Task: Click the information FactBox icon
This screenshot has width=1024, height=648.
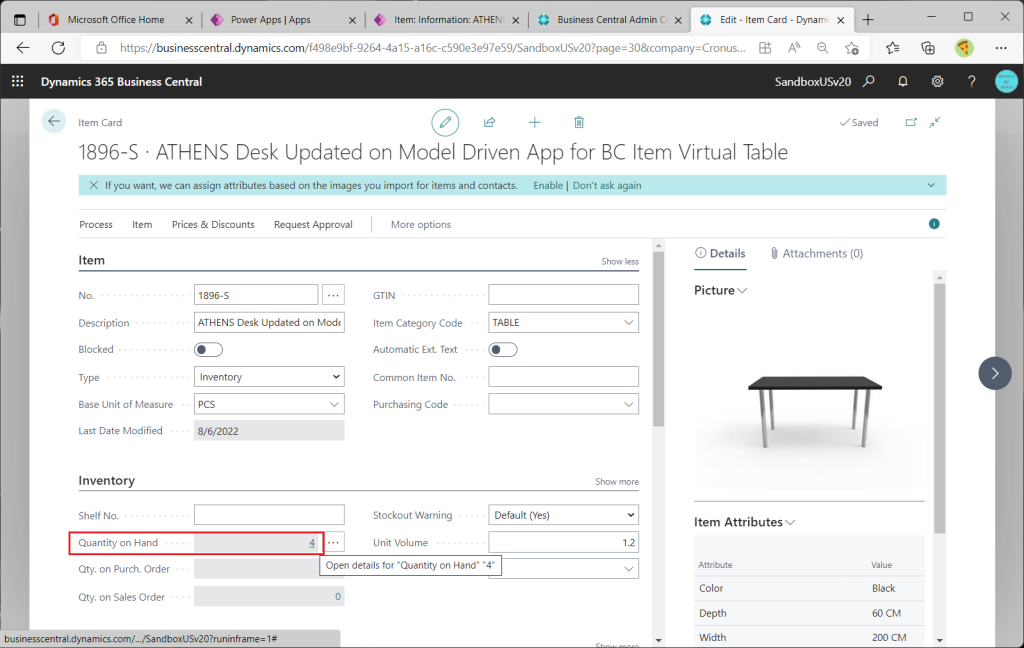Action: coord(934,224)
